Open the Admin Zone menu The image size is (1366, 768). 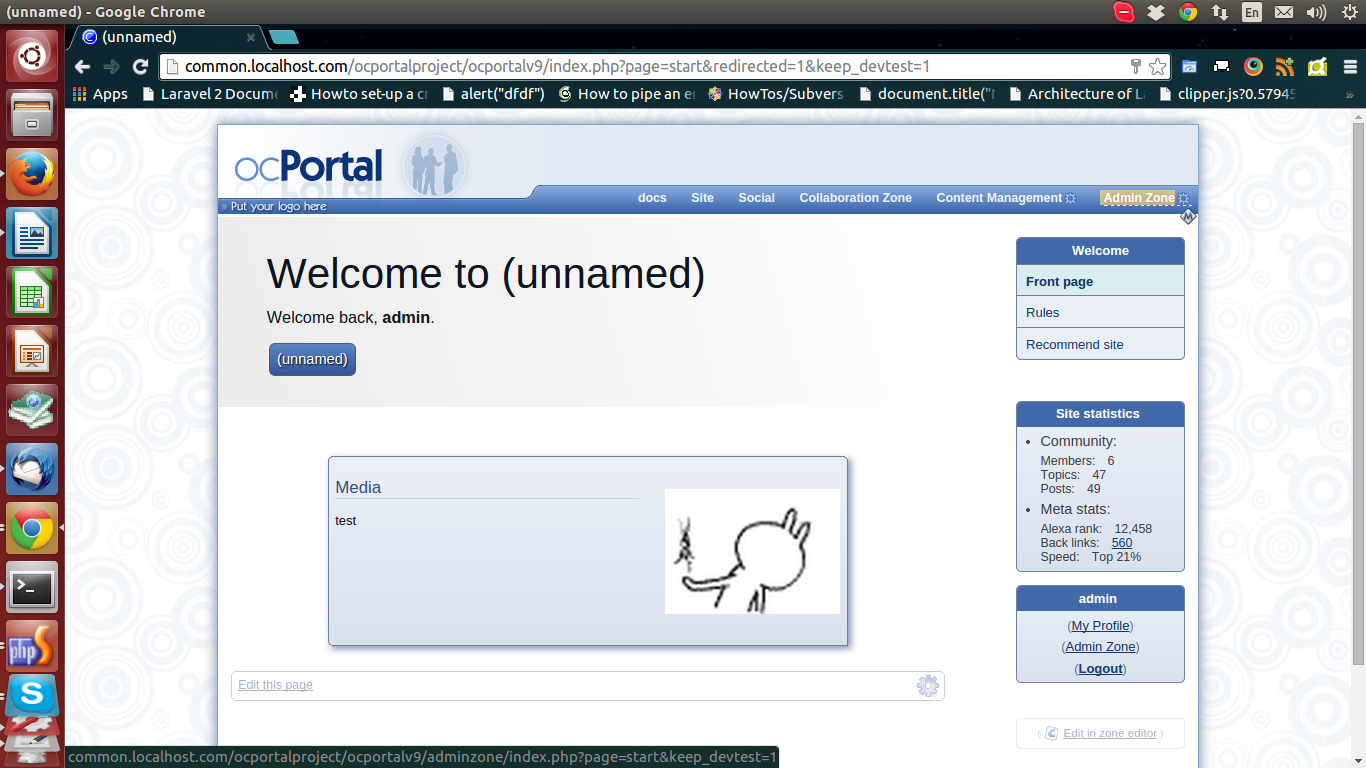coord(1138,198)
